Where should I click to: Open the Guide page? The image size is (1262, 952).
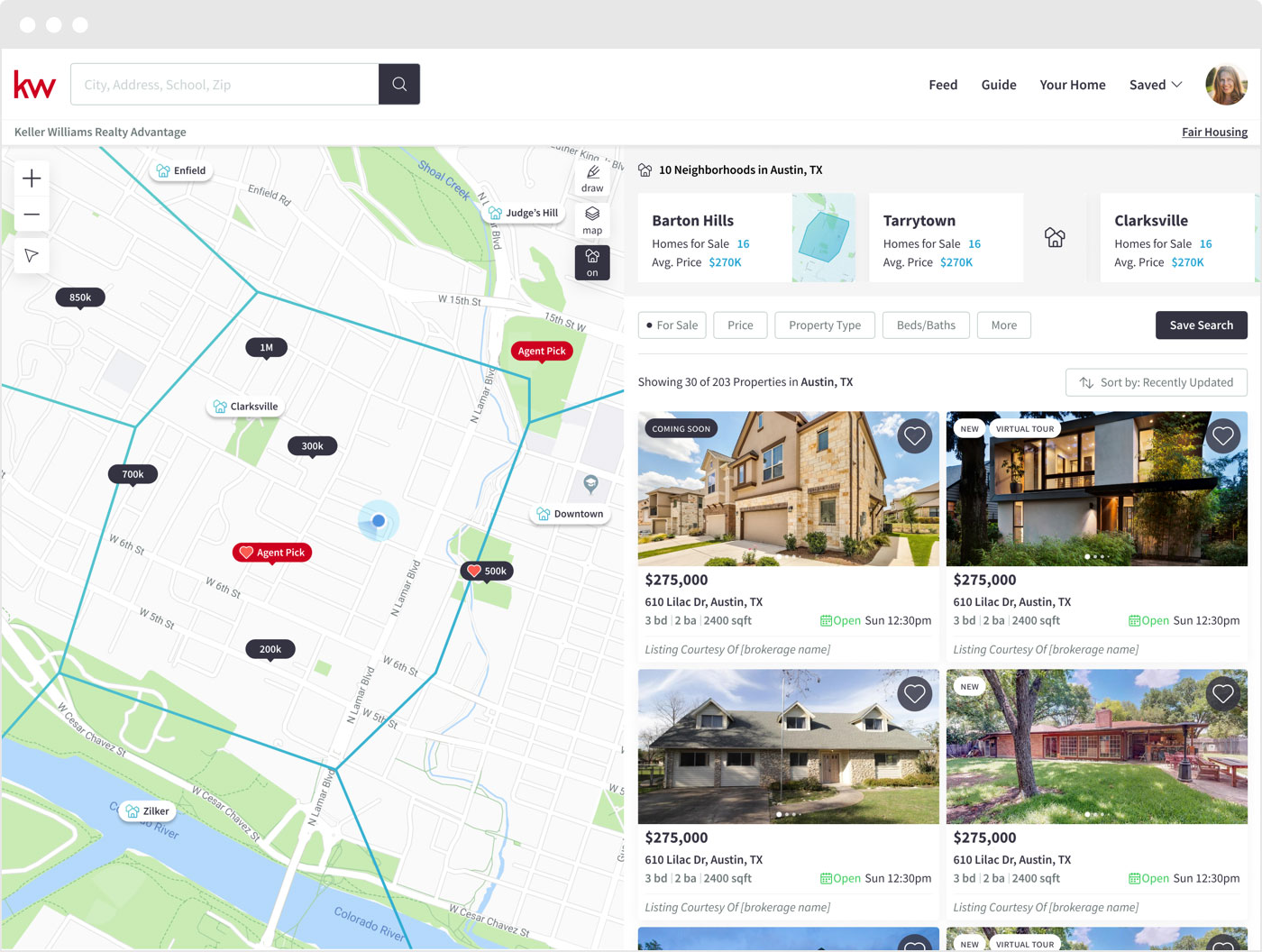[999, 85]
